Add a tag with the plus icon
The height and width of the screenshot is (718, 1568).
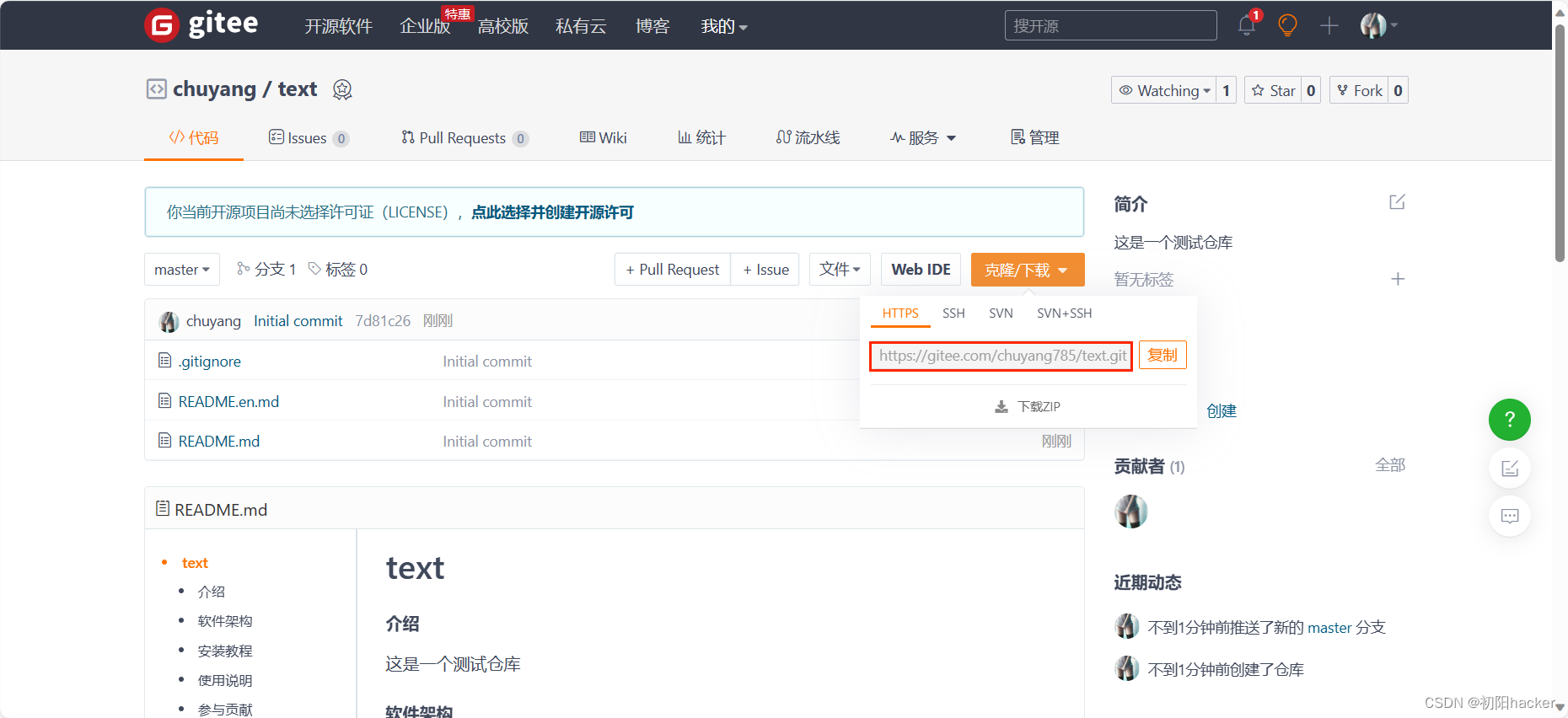(1398, 279)
